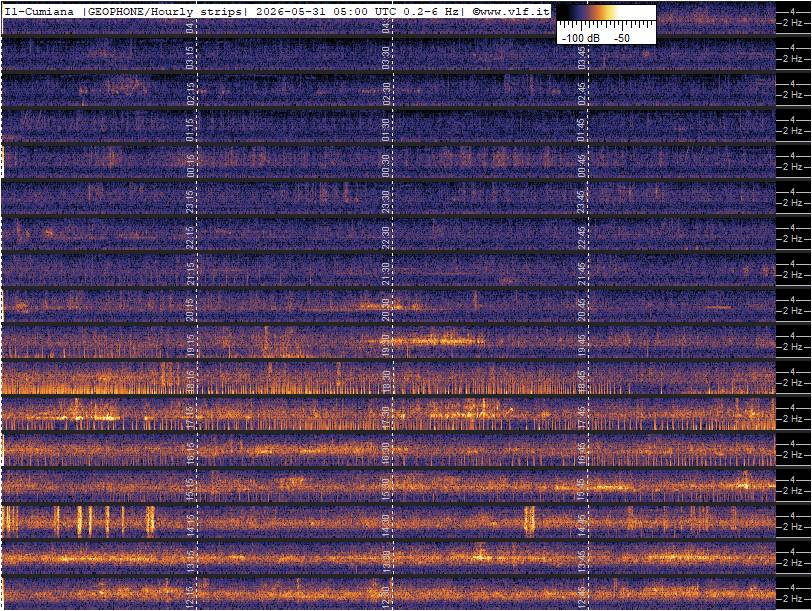Click the 4 axis tick label on 19:45 strip
The image size is (812, 611).
pyautogui.click(x=793, y=336)
